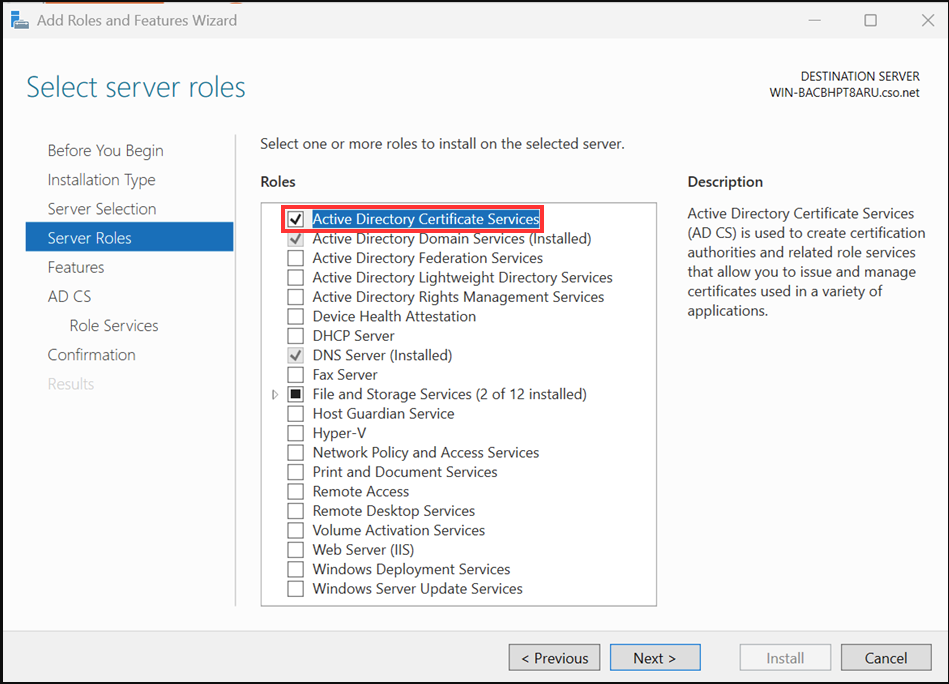Expand File and Storage Services tree
This screenshot has width=949, height=684.
(275, 395)
